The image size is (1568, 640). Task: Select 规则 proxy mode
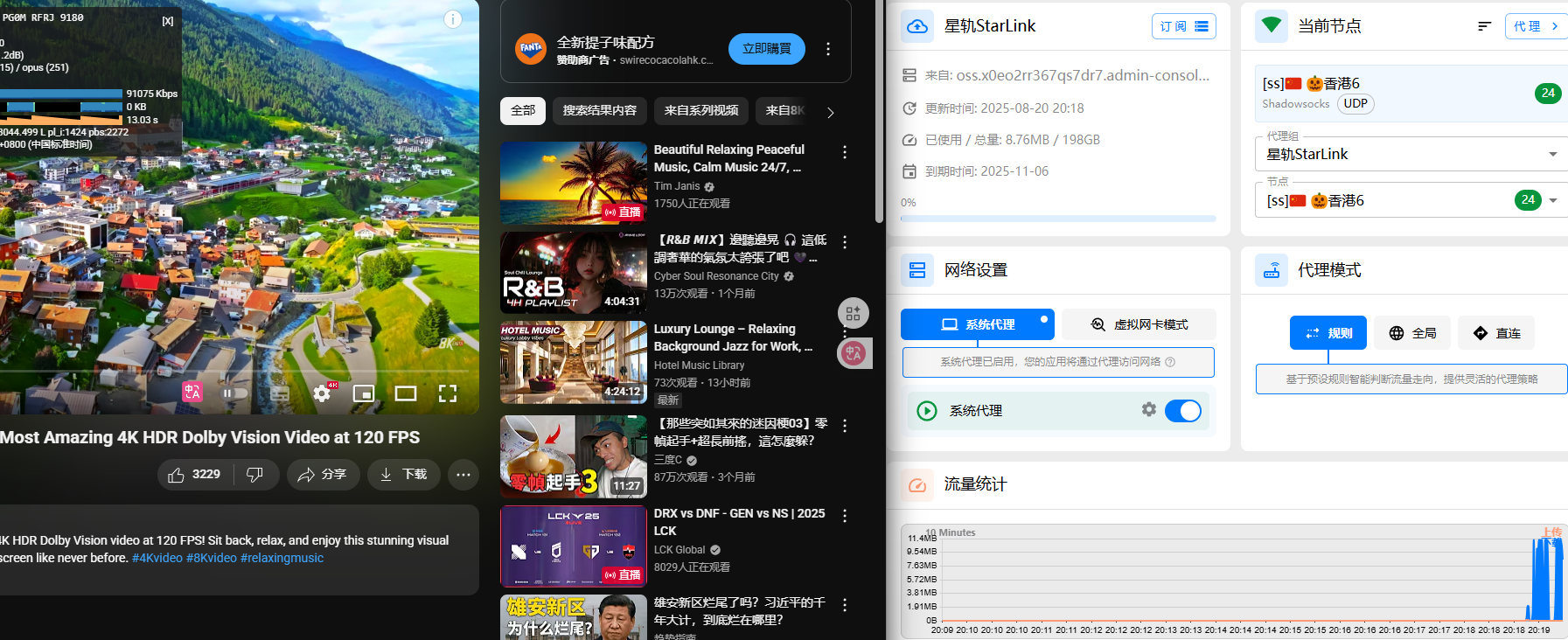[1328, 333]
